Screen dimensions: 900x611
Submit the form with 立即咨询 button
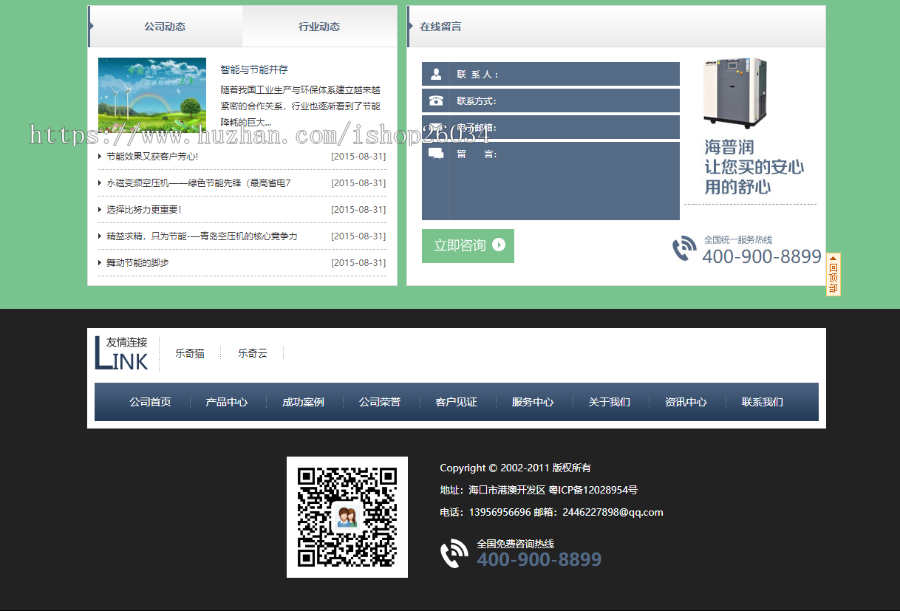pos(468,246)
